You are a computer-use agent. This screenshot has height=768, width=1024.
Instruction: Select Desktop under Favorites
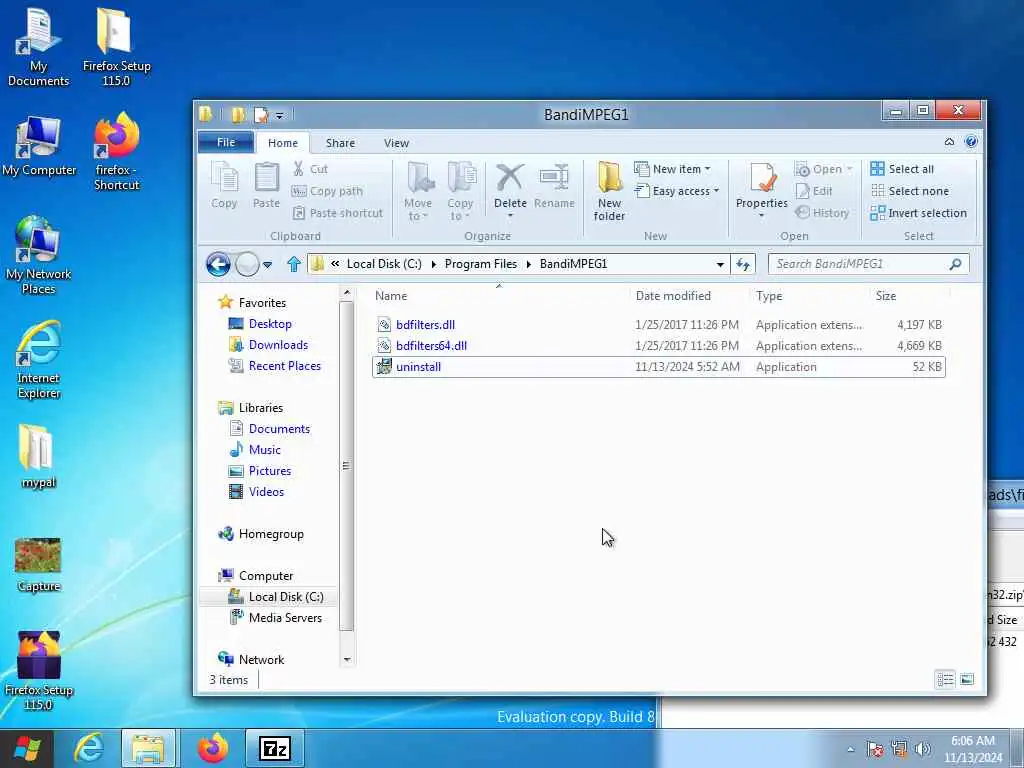coord(270,324)
